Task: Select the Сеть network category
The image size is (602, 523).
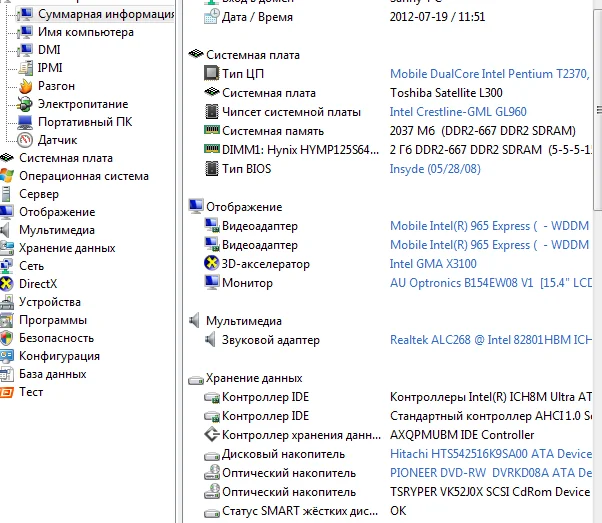Action: coord(31,266)
